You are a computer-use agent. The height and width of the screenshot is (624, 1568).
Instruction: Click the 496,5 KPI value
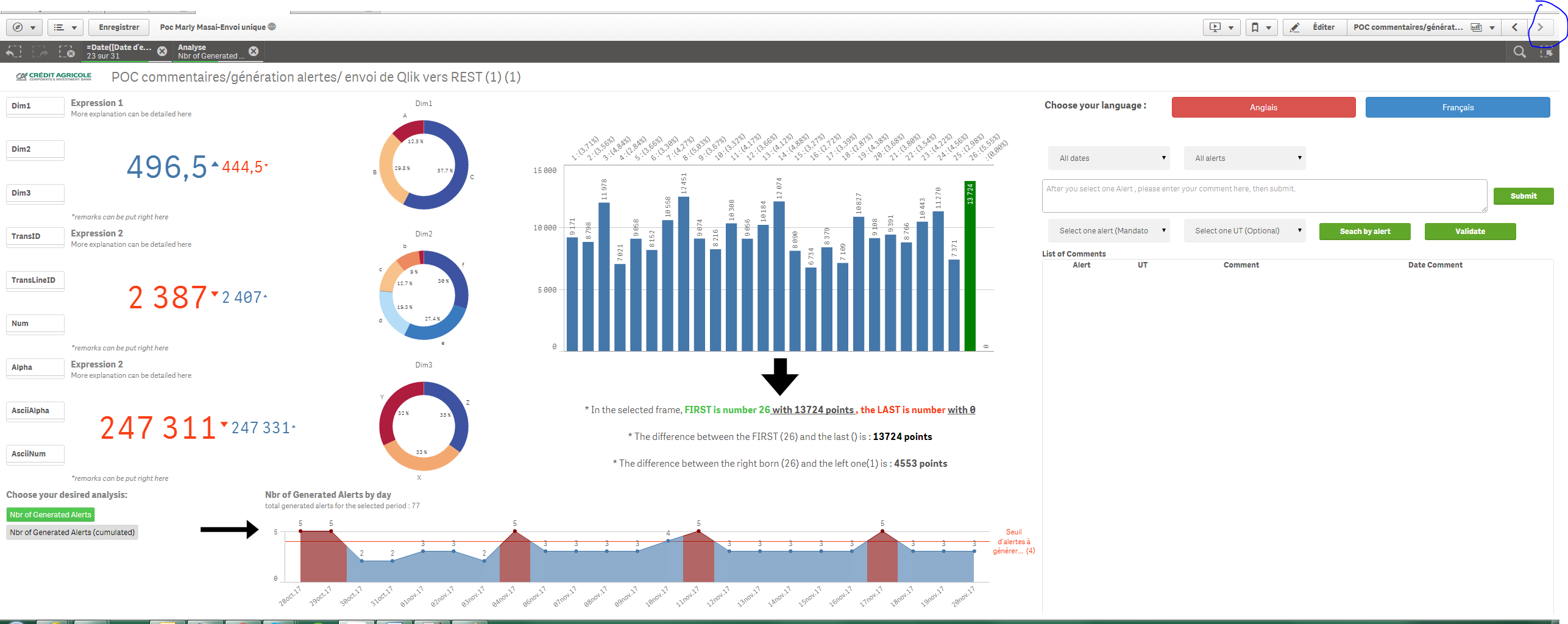click(166, 167)
